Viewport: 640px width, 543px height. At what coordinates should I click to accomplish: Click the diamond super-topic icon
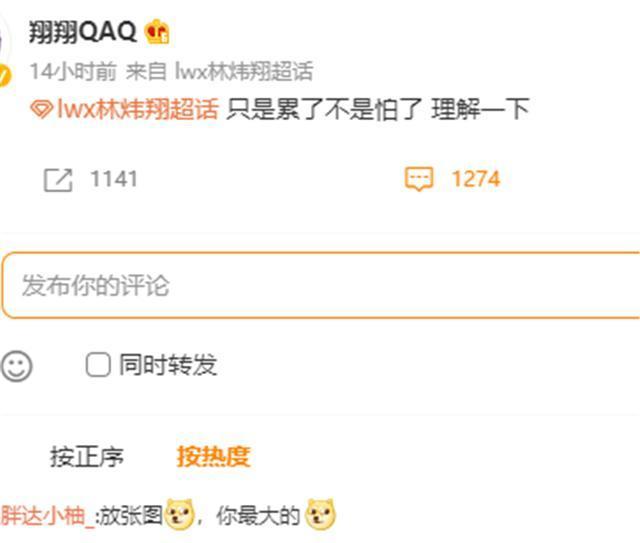(x=41, y=109)
